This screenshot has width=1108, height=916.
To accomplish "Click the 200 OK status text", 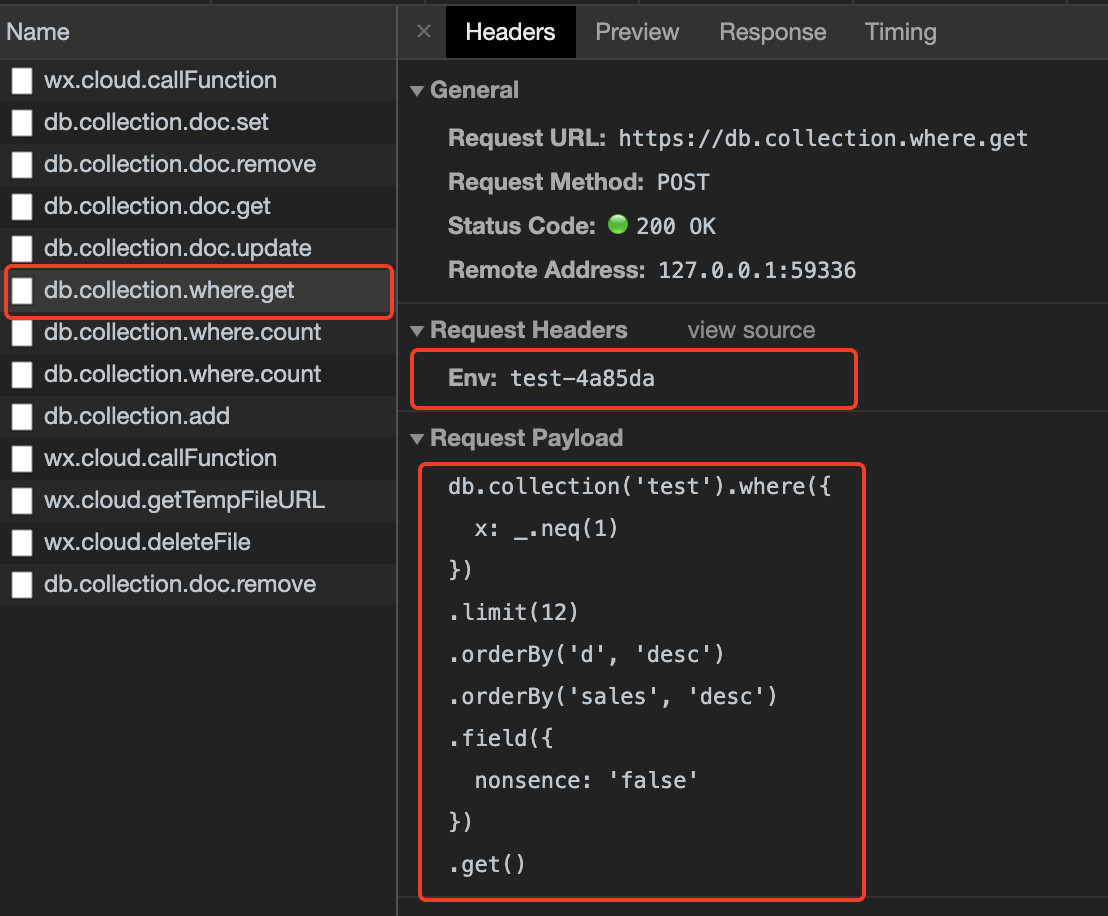I will click(x=676, y=226).
